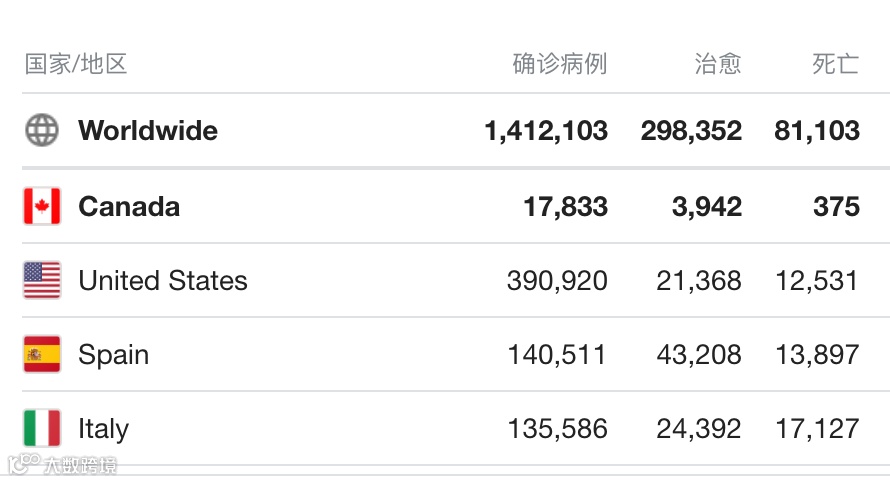
Task: Click the United States flag icon
Action: (42, 280)
